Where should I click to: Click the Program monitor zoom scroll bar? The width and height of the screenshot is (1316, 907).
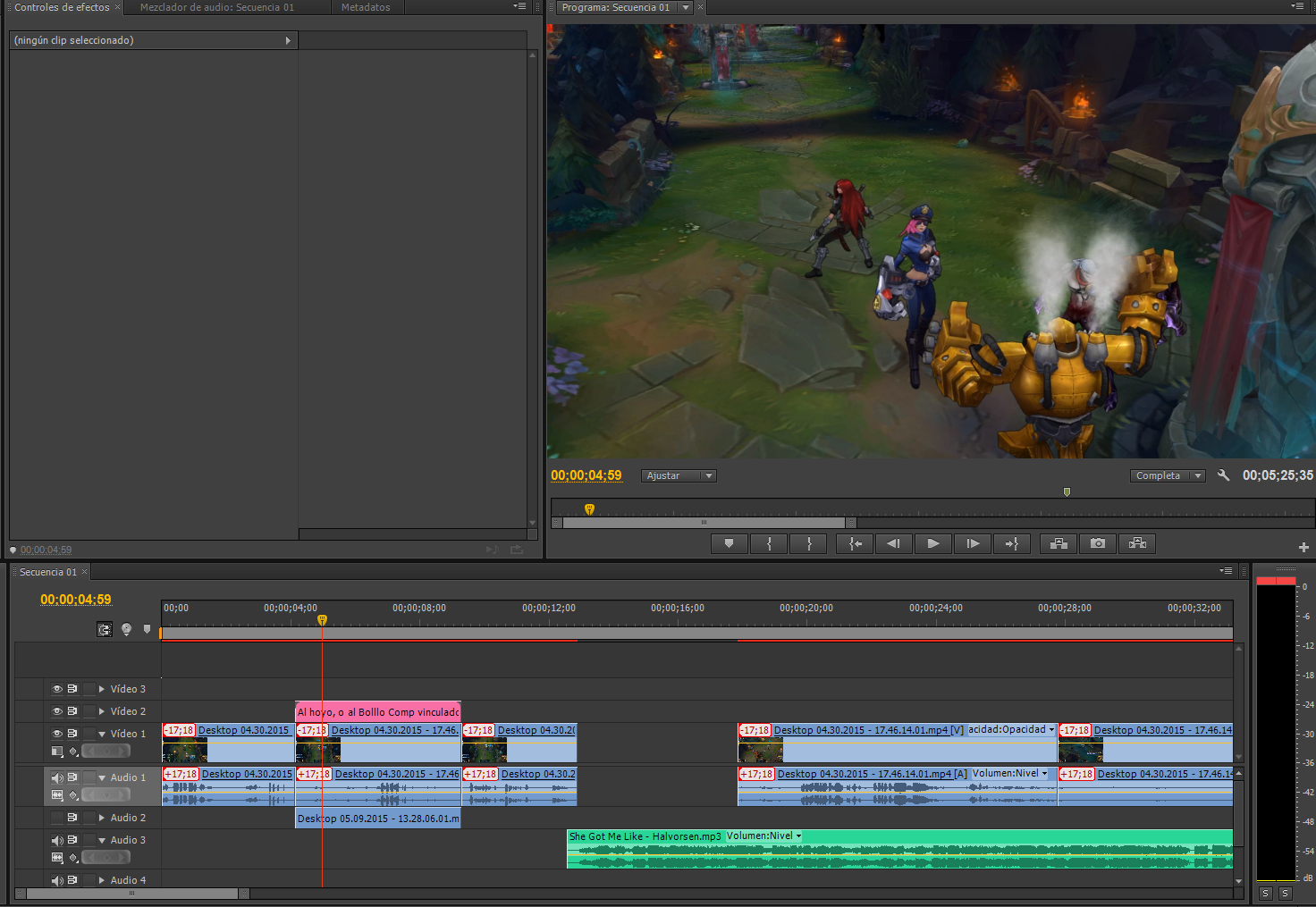[704, 523]
